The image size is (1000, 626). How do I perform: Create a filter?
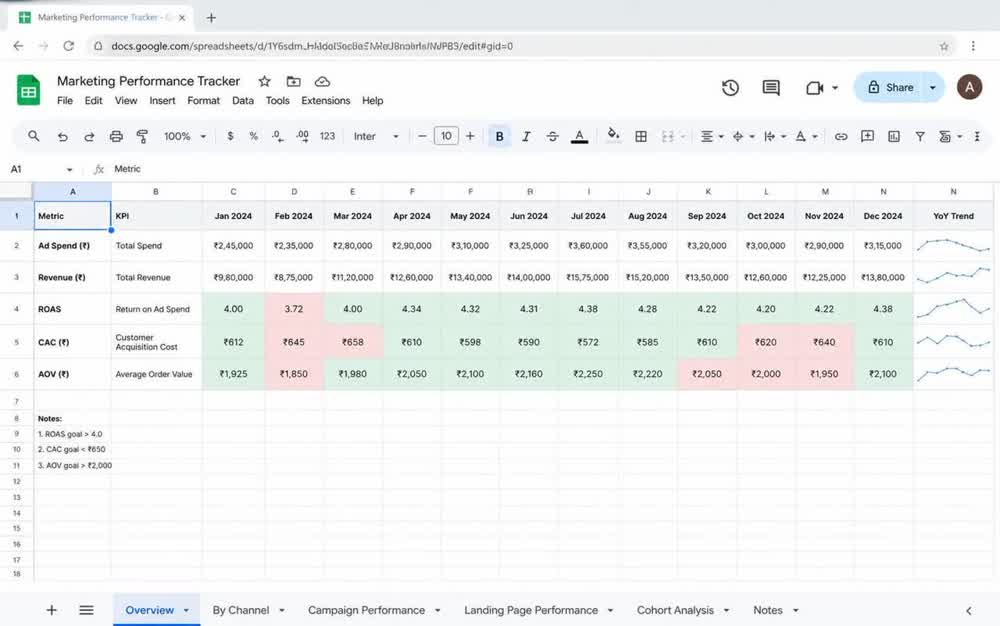click(x=920, y=136)
